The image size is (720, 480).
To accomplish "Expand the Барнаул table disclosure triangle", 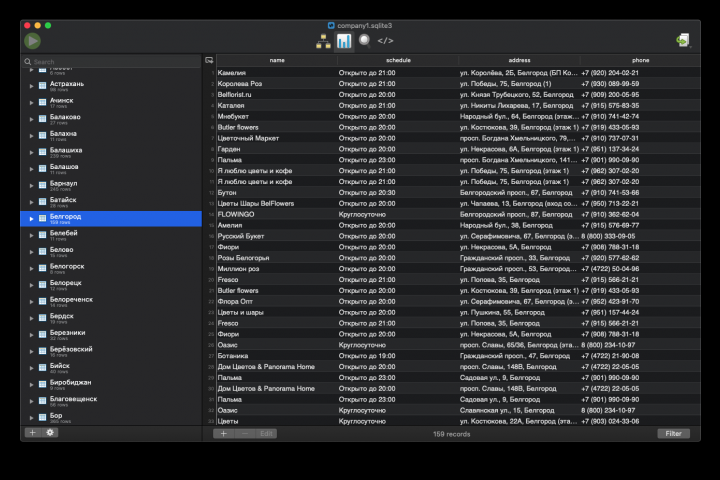I will coord(31,186).
